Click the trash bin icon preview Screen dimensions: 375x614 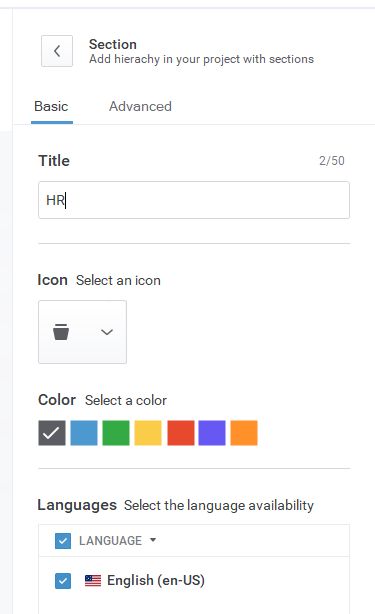click(61, 332)
